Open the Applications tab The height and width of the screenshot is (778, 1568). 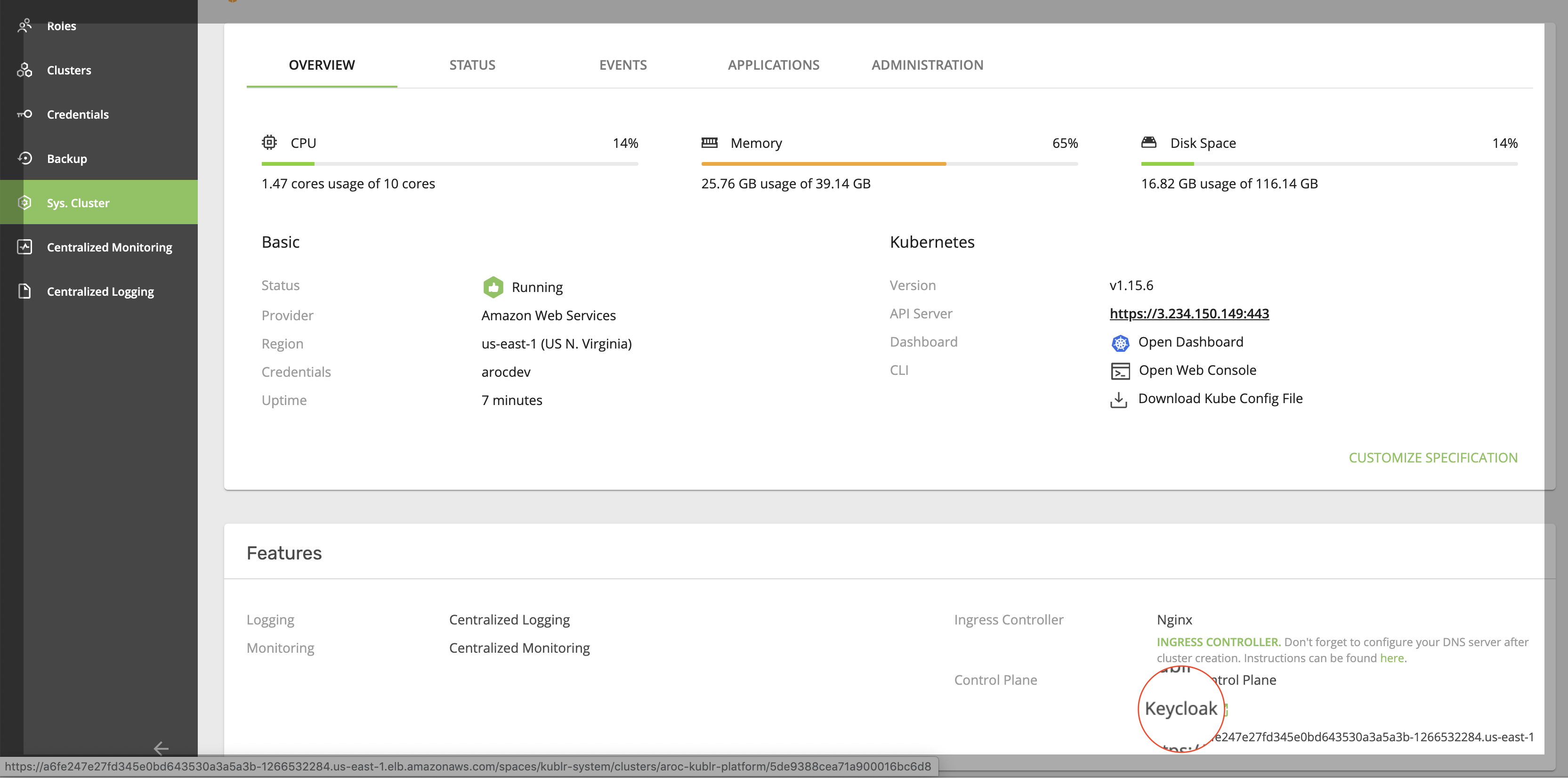(x=774, y=65)
